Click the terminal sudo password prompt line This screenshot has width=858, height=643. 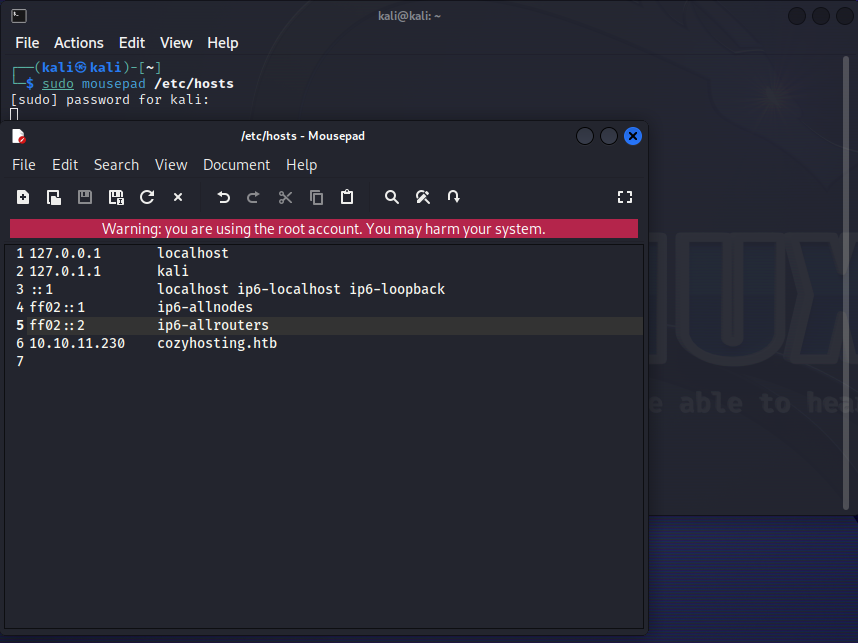110,100
